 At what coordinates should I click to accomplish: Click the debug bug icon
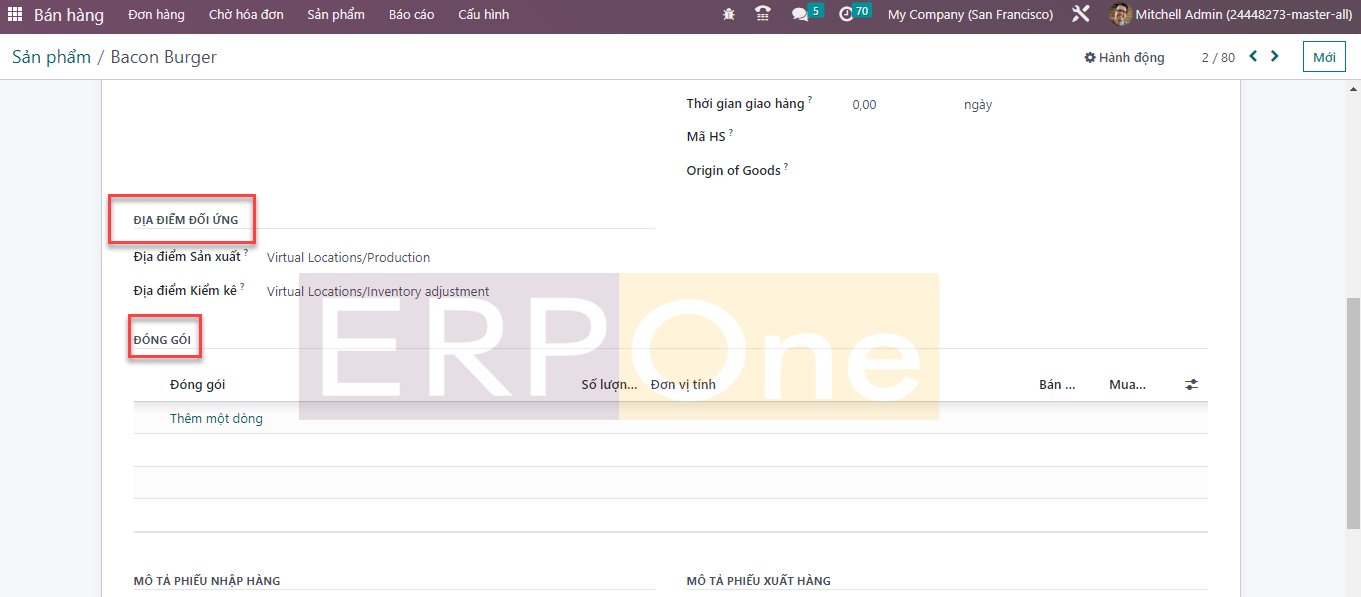[x=729, y=15]
